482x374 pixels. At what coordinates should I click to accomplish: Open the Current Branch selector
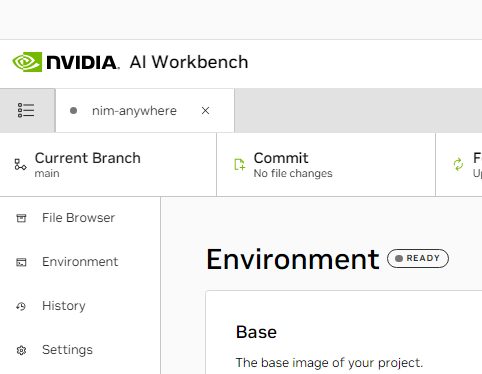pos(108,165)
